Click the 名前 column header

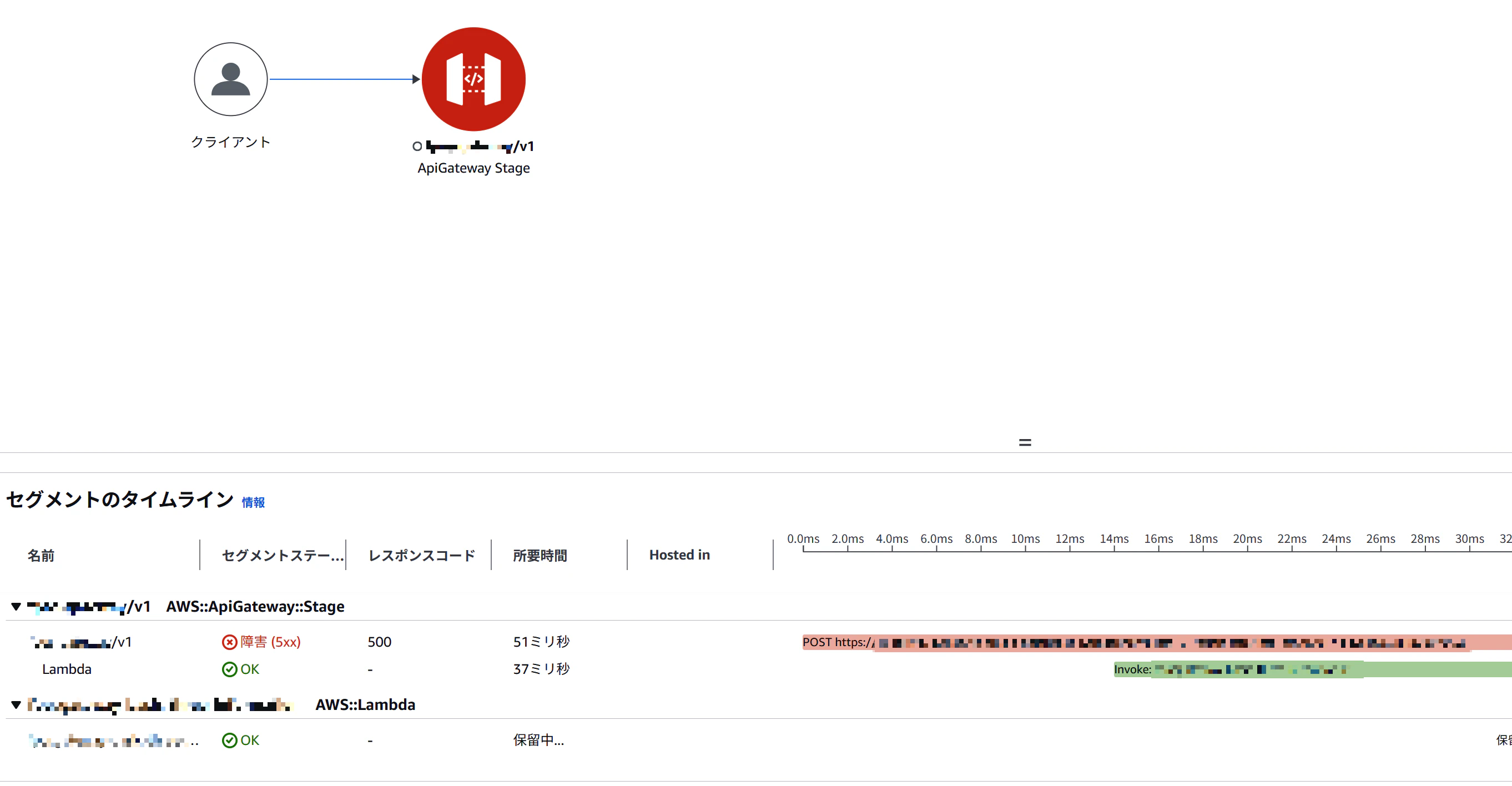[41, 555]
